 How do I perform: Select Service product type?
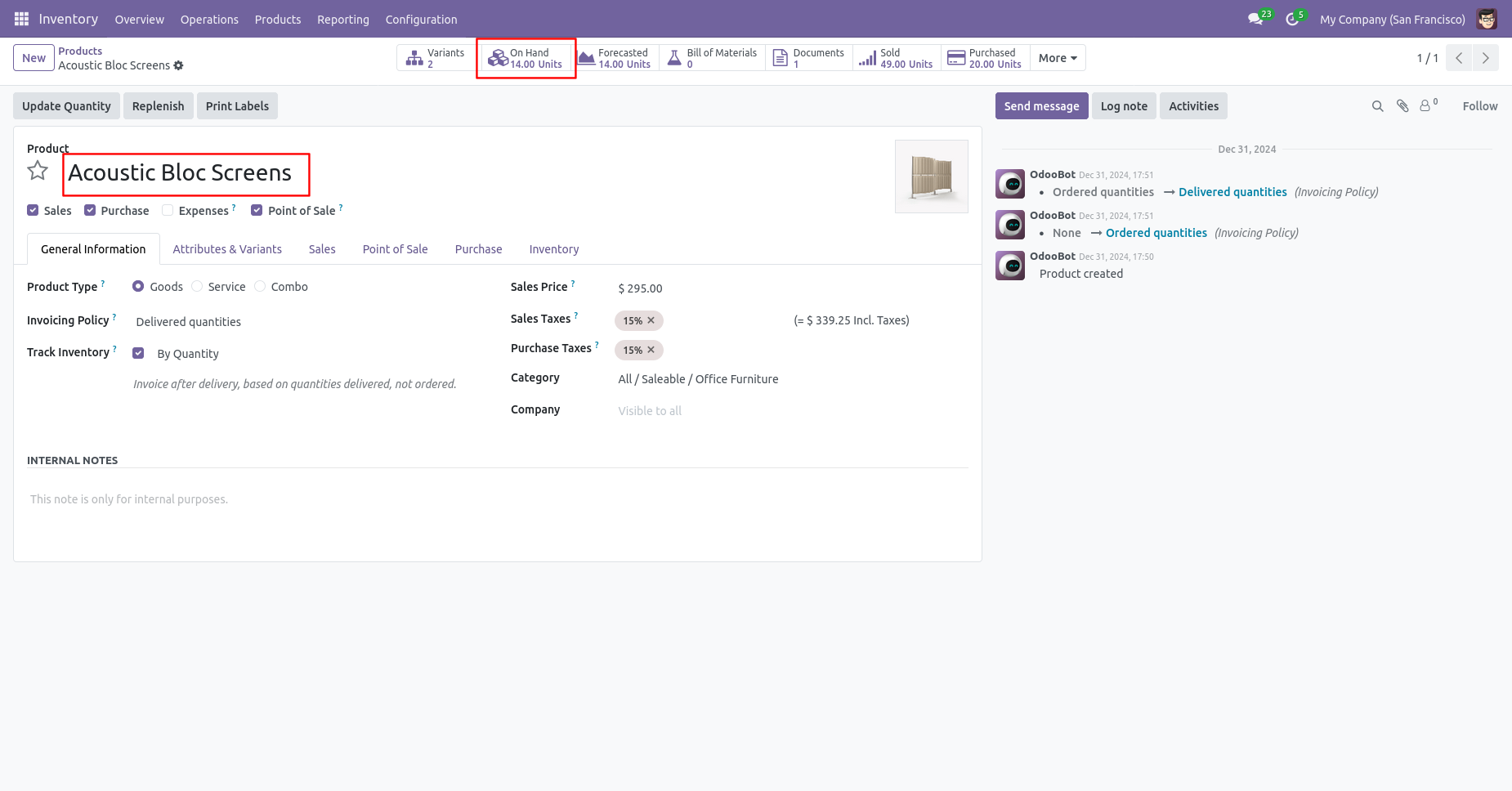(x=197, y=286)
